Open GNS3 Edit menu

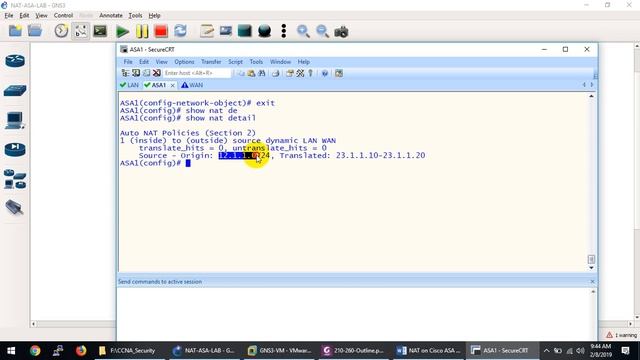click(x=24, y=16)
